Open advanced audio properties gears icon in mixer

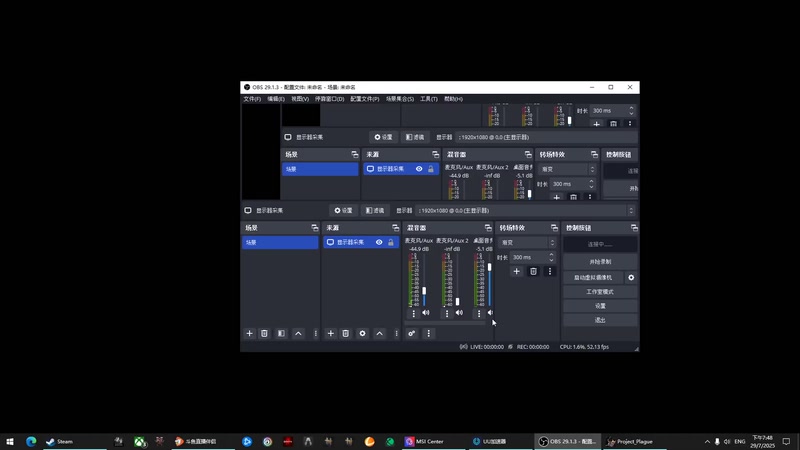(412, 333)
